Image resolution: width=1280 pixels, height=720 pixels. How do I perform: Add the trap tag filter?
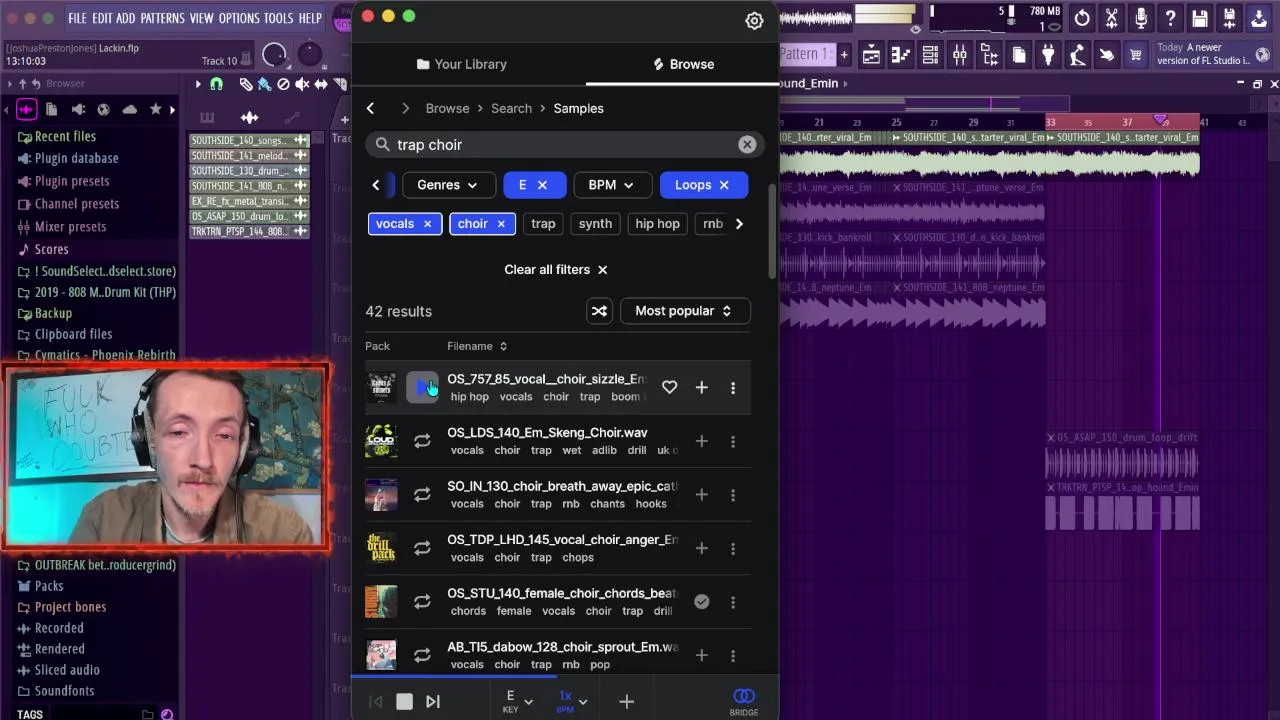(543, 224)
